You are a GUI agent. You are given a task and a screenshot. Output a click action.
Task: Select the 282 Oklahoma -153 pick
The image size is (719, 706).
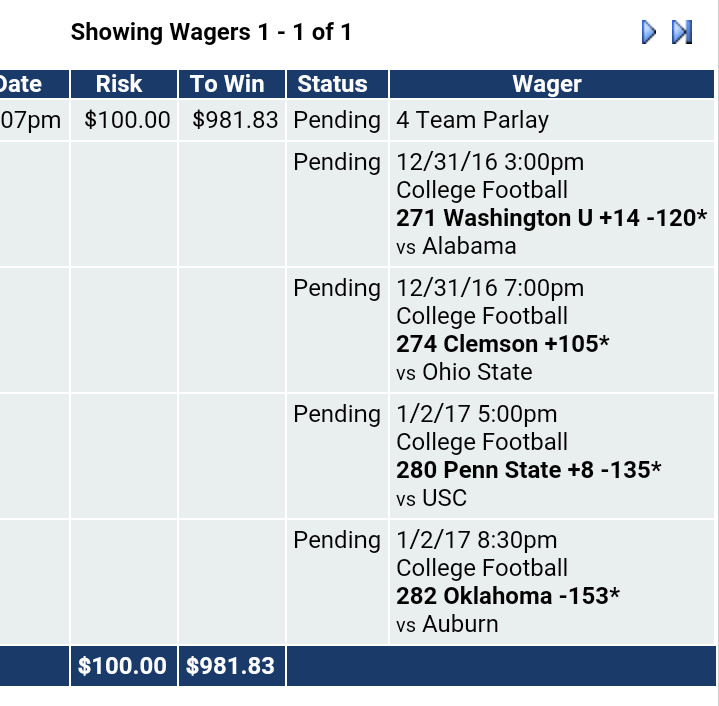pyautogui.click(x=507, y=596)
